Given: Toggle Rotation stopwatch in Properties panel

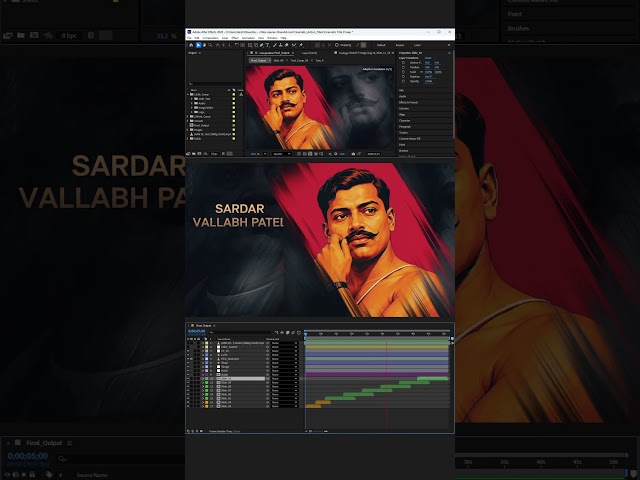Looking at the screenshot, I should coord(403,77).
